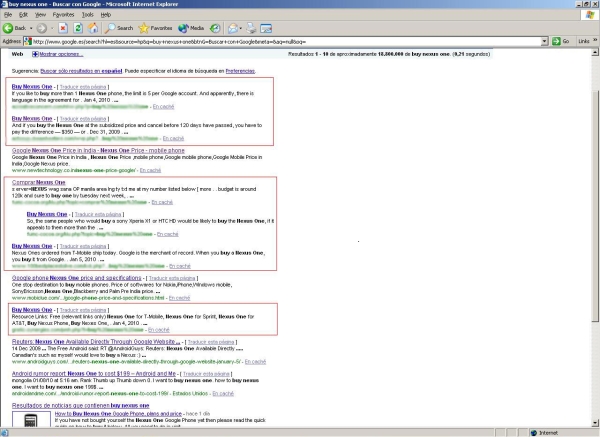
Task: Click the Edit page toolbar icon
Action: click(x=266, y=28)
